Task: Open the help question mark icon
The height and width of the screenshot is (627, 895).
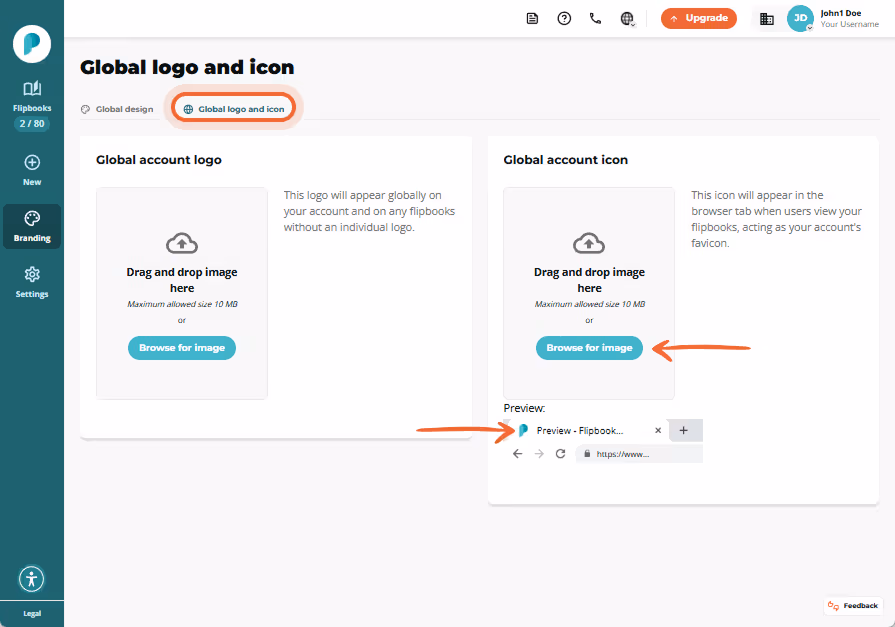Action: (x=564, y=19)
